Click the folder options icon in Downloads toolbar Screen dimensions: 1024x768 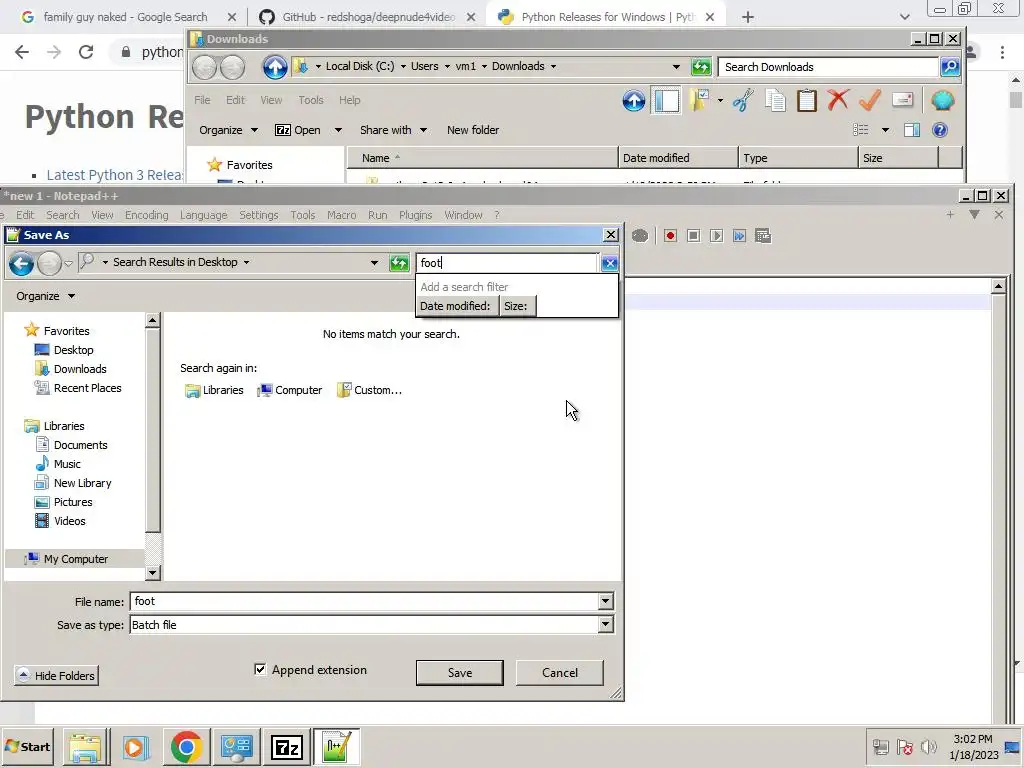coord(699,101)
